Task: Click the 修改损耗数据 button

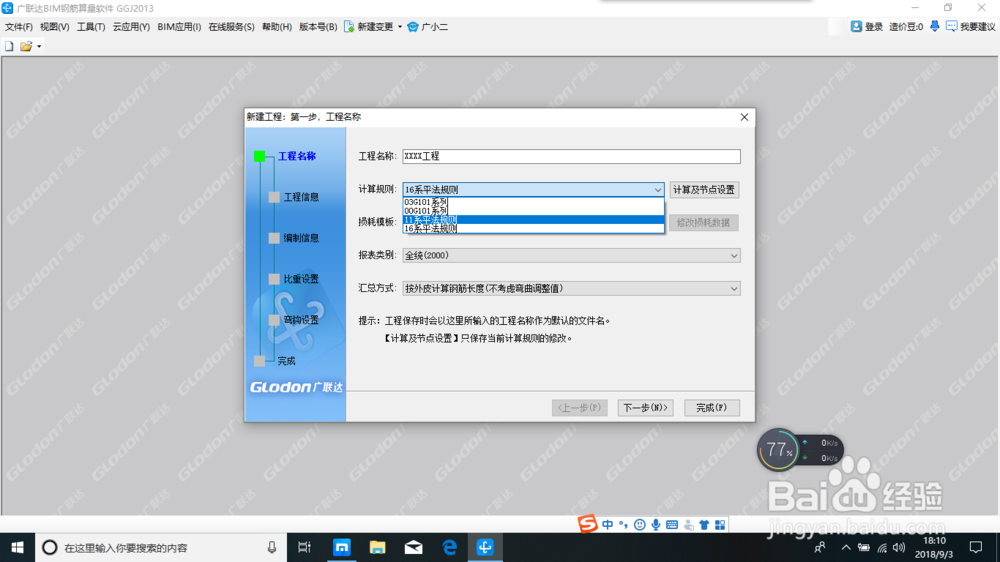Action: tap(703, 223)
